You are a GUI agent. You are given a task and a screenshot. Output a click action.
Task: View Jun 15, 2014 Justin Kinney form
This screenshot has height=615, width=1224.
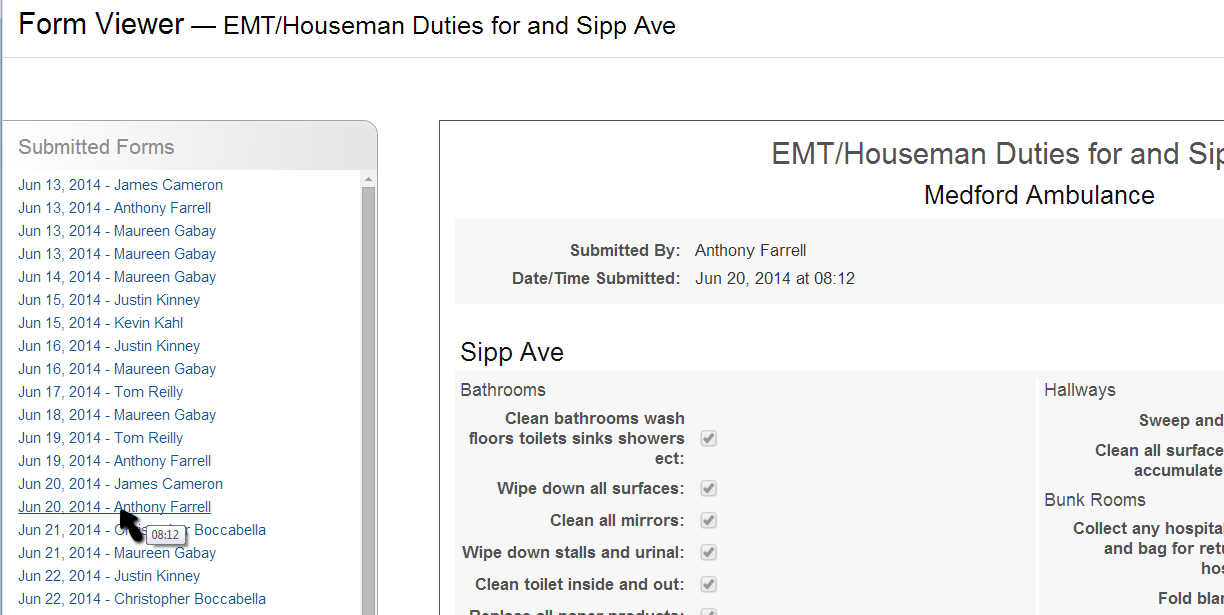point(109,300)
